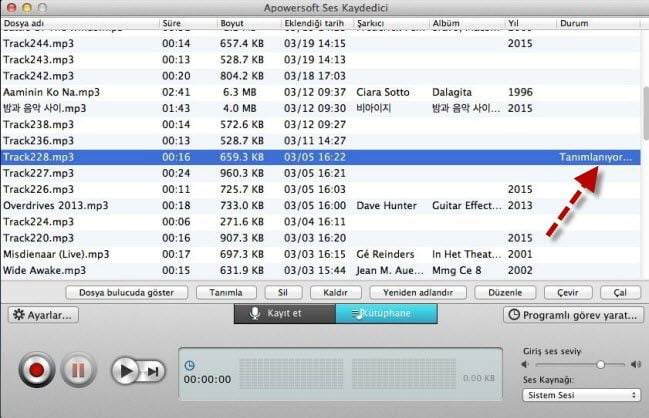Select Track228.mp3 row

[x=321, y=157]
